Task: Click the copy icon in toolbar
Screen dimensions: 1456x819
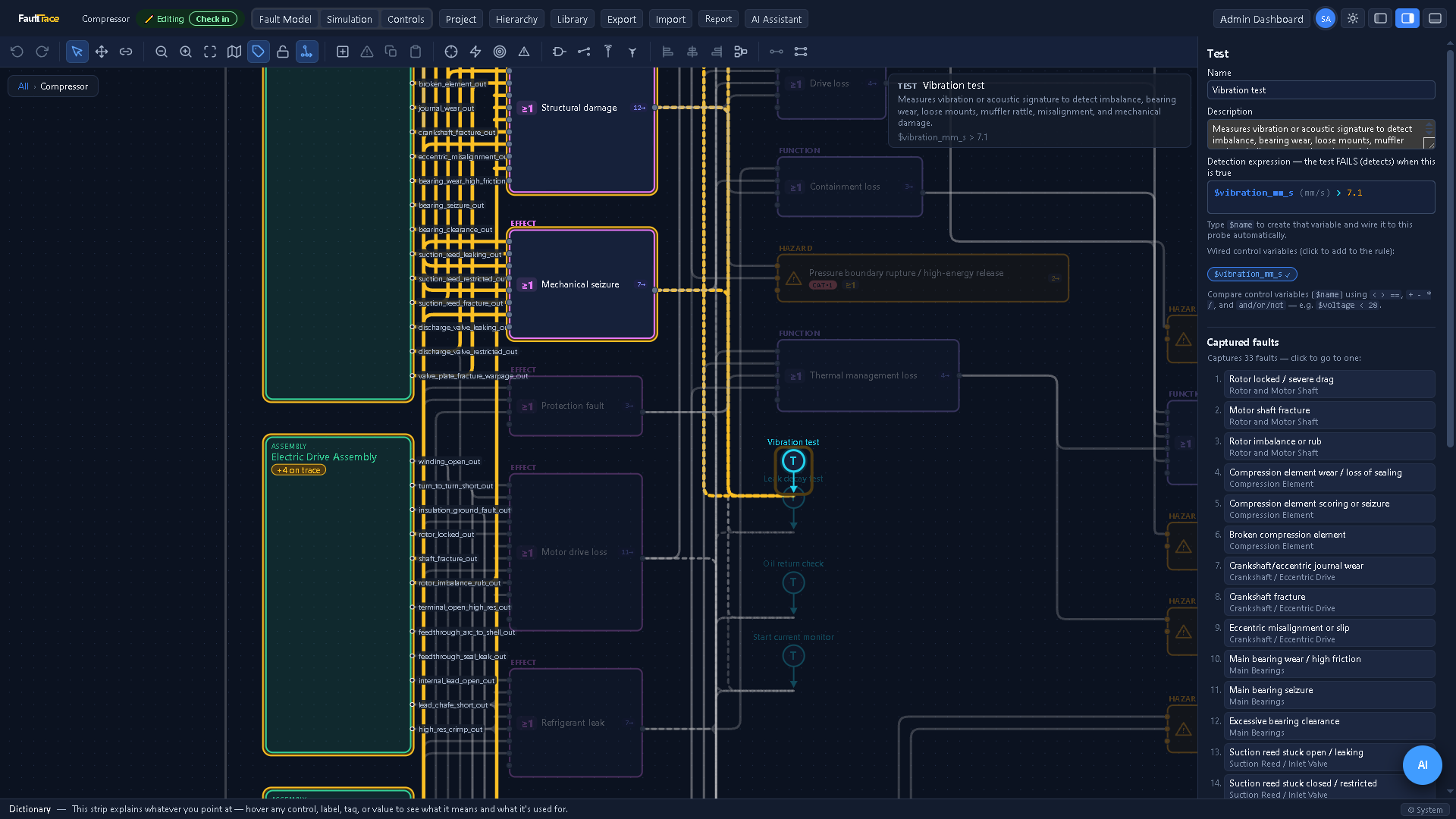Action: coord(391,52)
